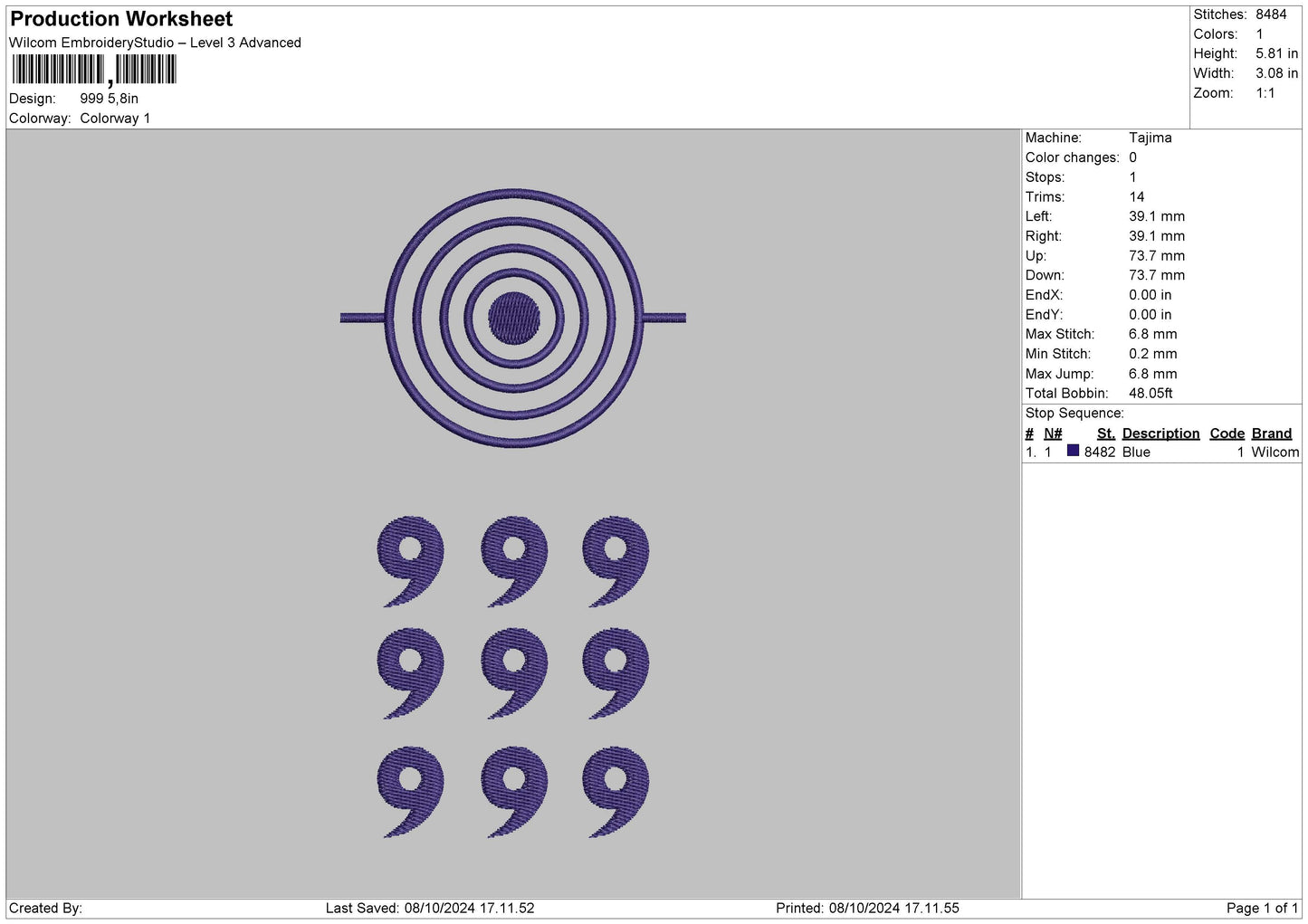Click the "Blue" thread description
This screenshot has height=924, width=1308.
(1136, 452)
